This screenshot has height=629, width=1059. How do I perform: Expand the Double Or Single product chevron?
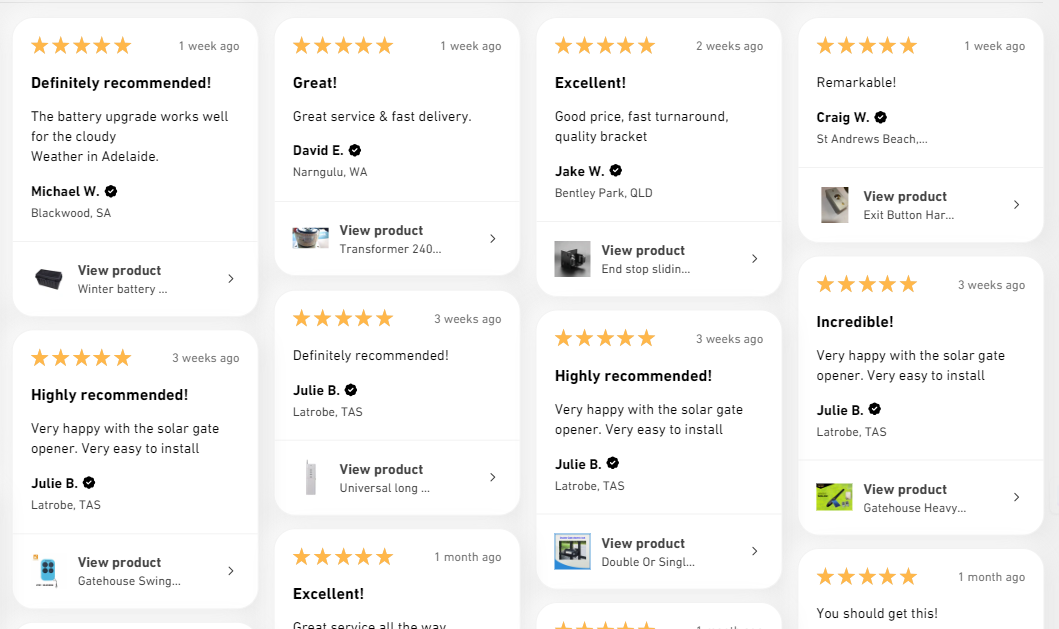coord(755,551)
